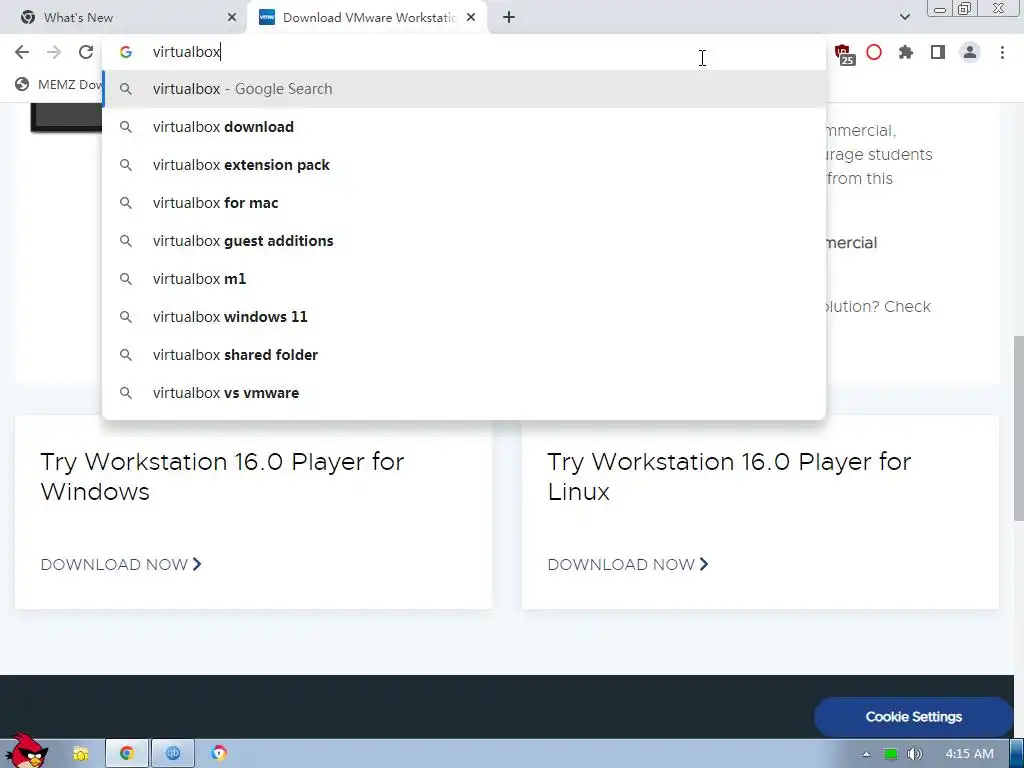
Task: Reload the page with the refresh icon
Action: [x=86, y=52]
